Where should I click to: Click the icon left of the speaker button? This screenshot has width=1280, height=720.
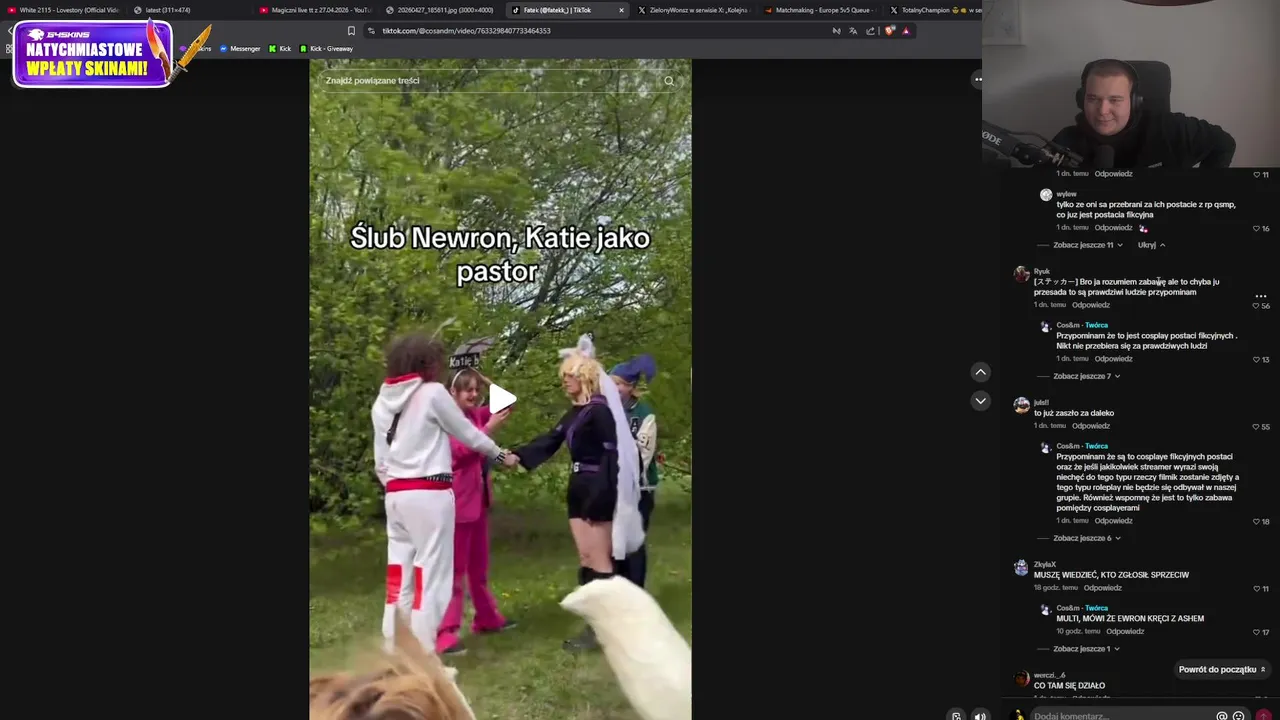(956, 715)
